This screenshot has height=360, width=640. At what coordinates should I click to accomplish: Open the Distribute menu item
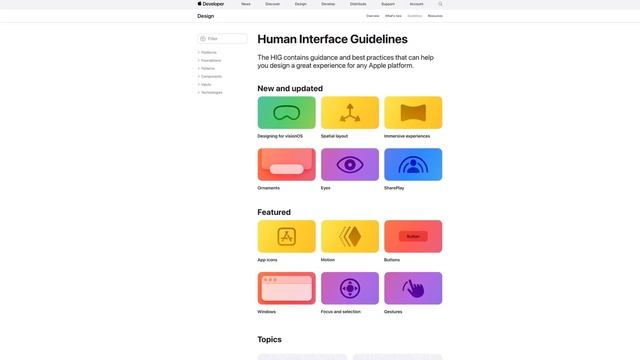point(358,4)
